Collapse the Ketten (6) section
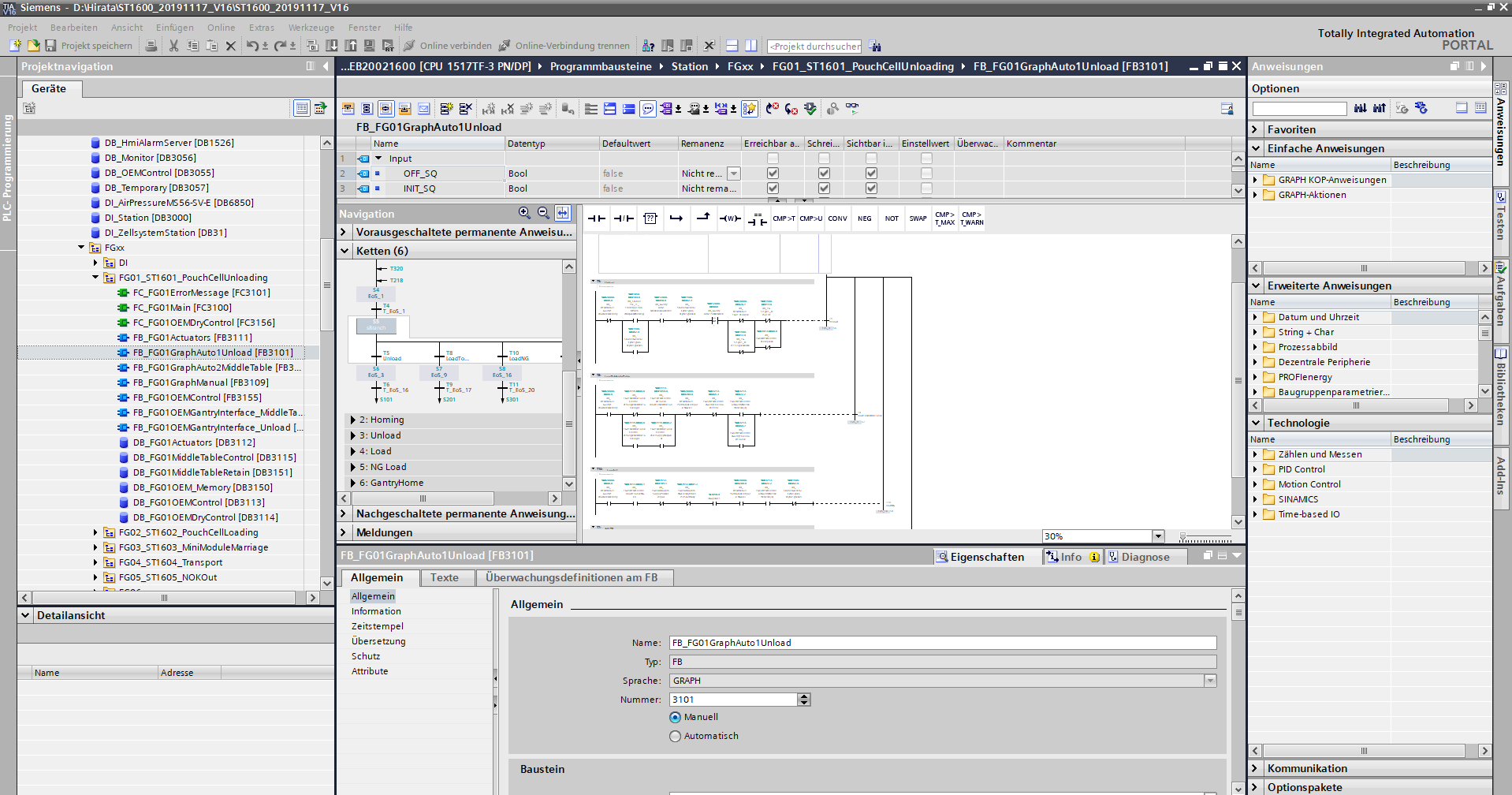 coord(344,252)
